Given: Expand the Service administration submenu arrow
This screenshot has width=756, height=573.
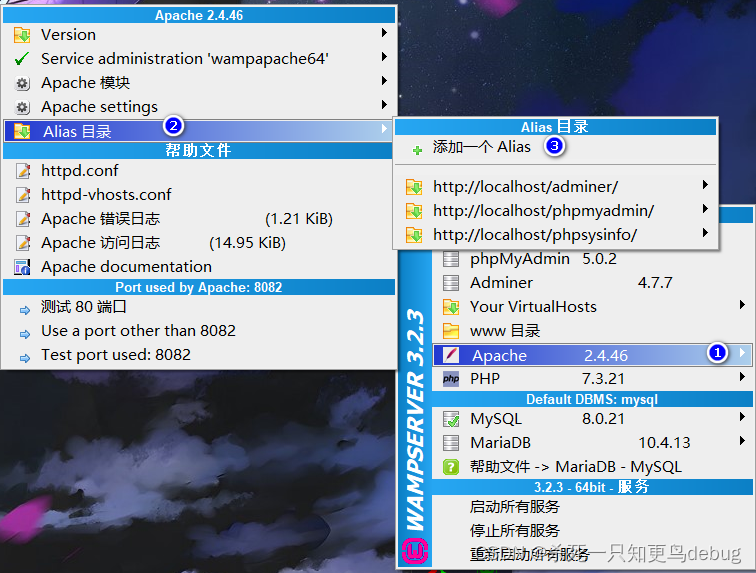Looking at the screenshot, I should pyautogui.click(x=384, y=57).
